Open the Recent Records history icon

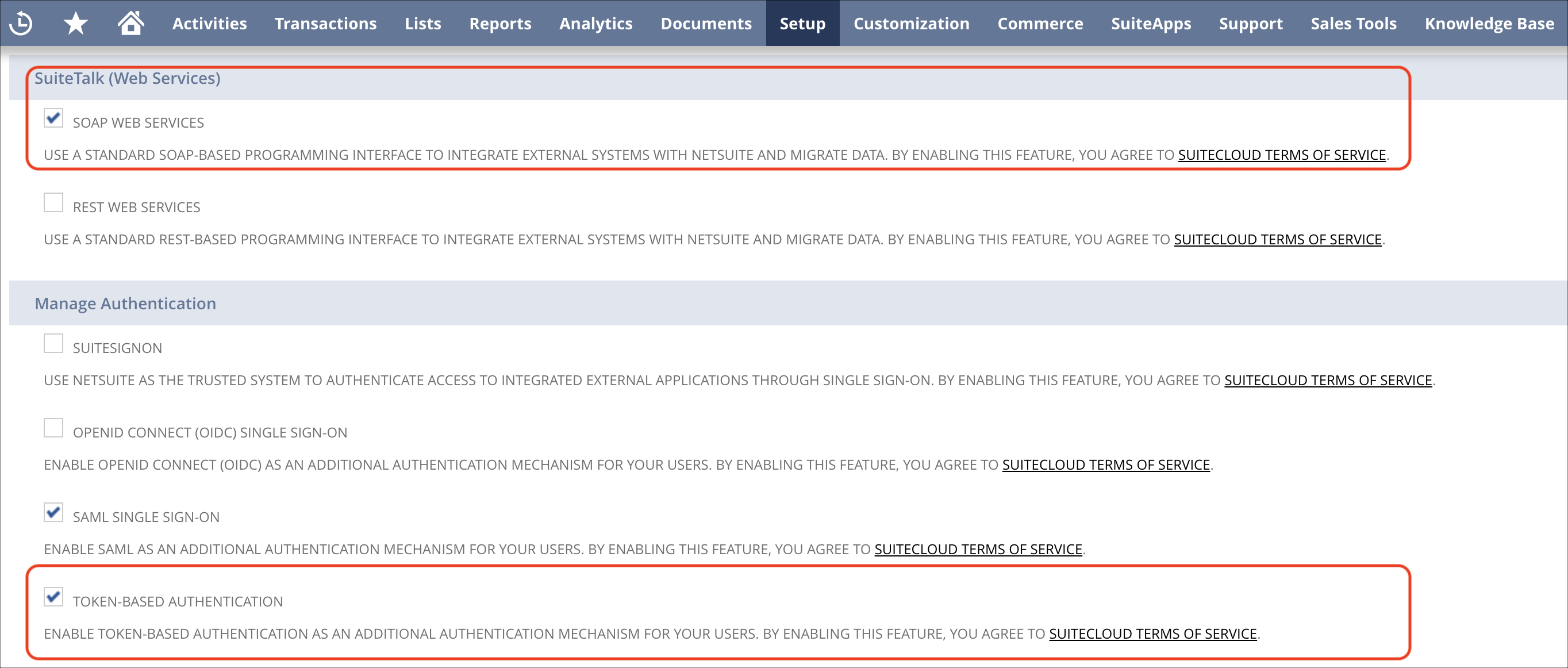point(22,23)
